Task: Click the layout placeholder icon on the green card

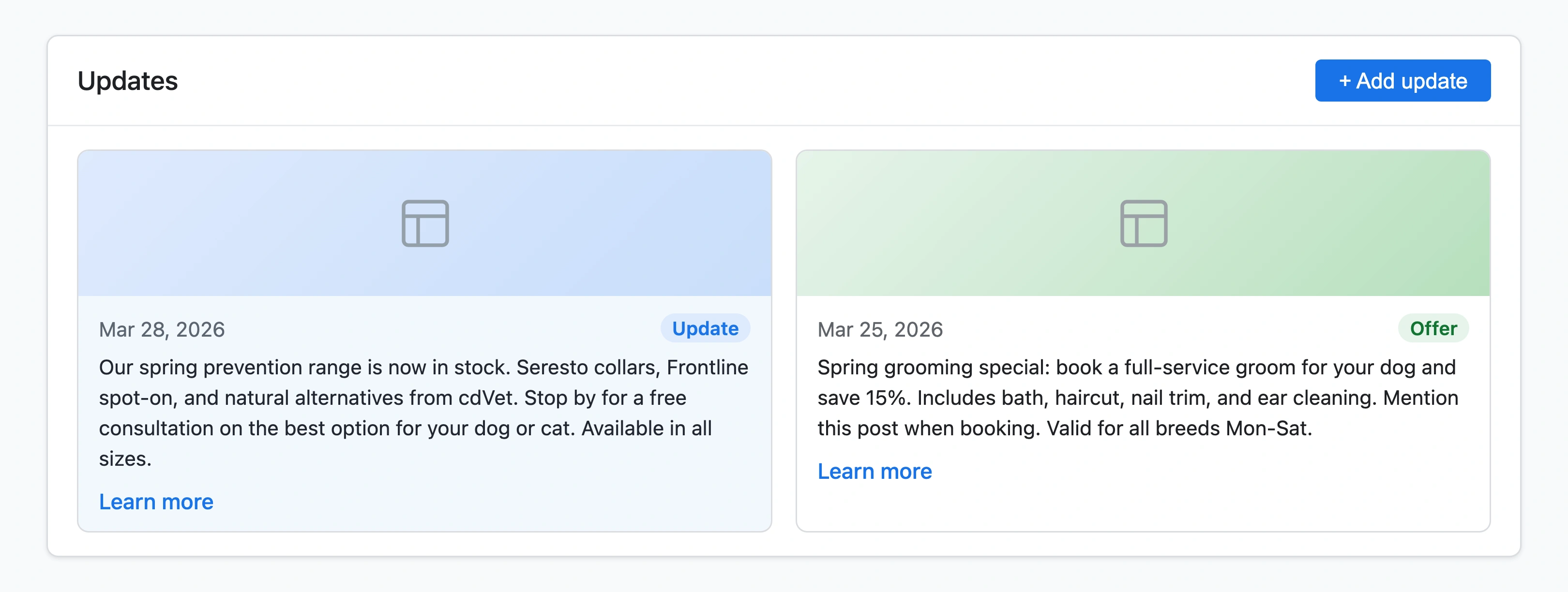Action: pos(1143,223)
